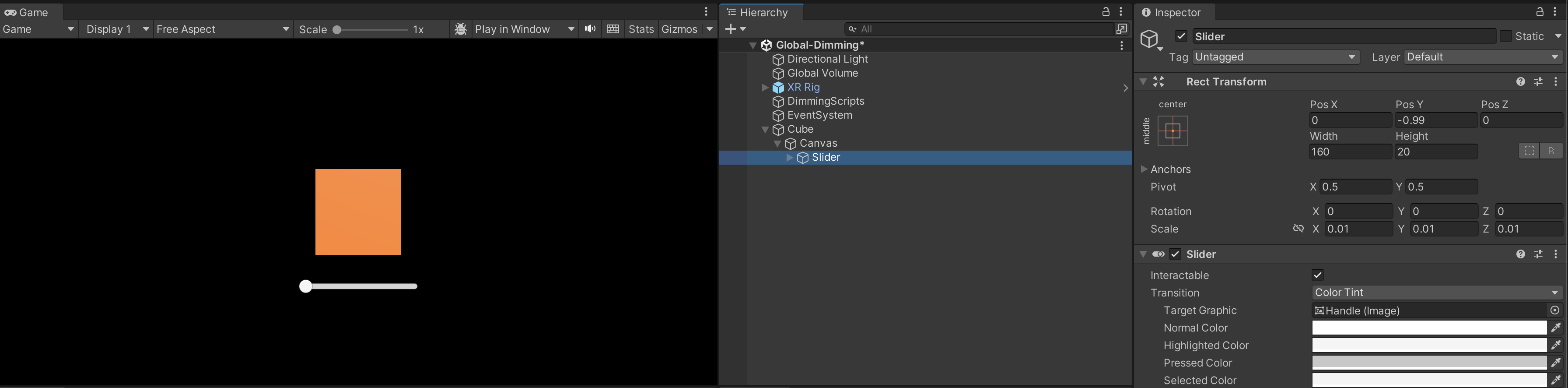
Task: Click the object name field Slider
Action: 1344,36
